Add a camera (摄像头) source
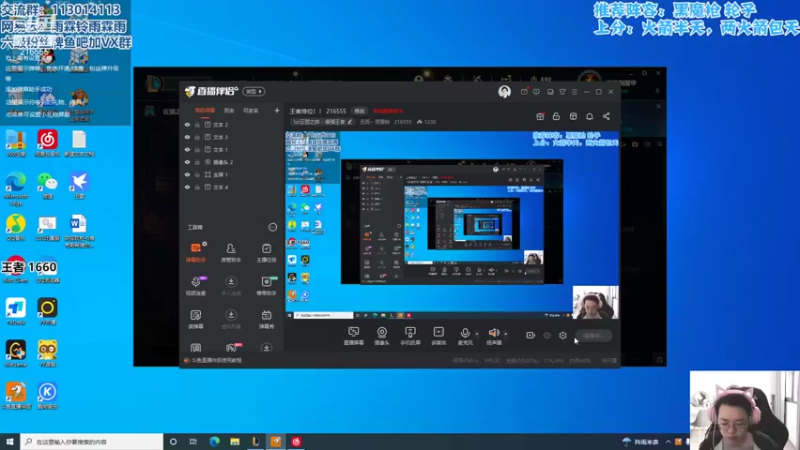The height and width of the screenshot is (450, 800). click(382, 335)
